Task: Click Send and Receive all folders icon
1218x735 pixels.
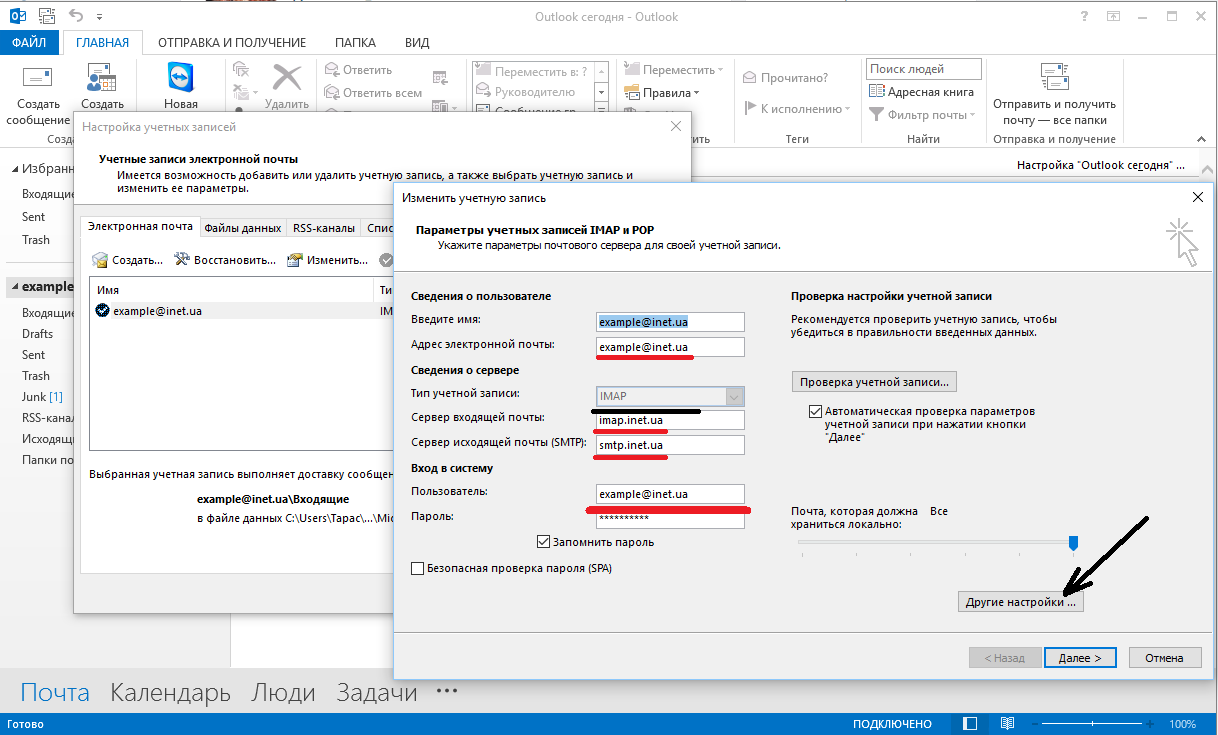Action: (x=1054, y=78)
